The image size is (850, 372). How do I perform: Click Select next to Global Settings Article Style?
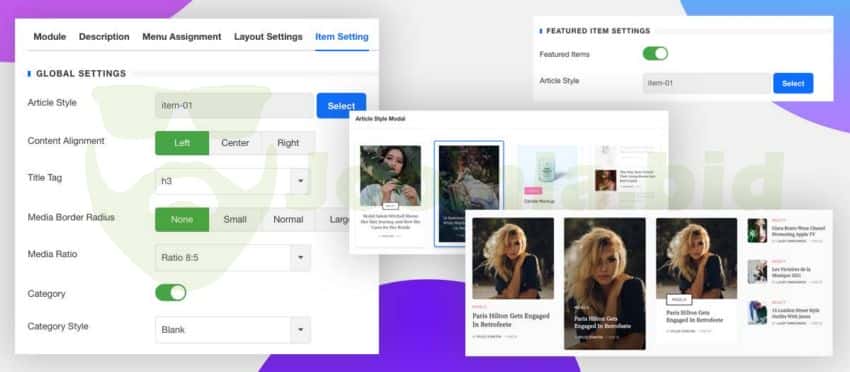pos(341,106)
